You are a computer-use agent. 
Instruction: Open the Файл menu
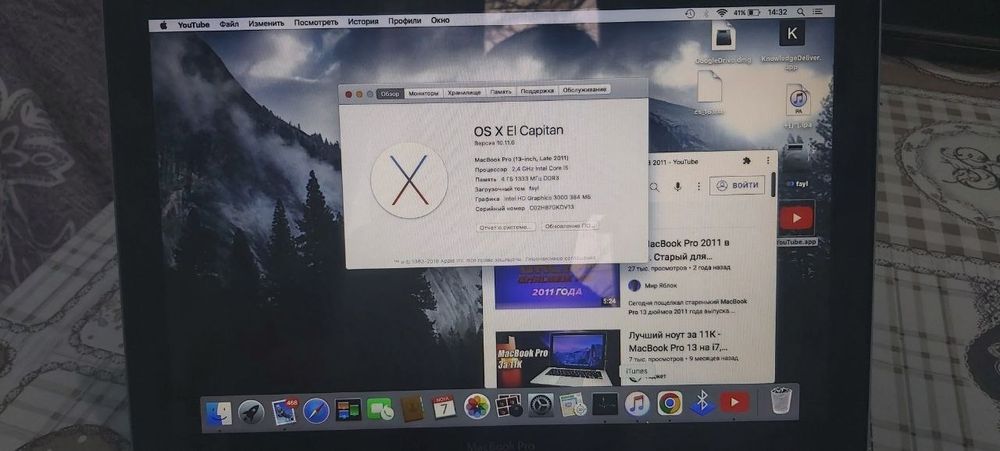229,24
